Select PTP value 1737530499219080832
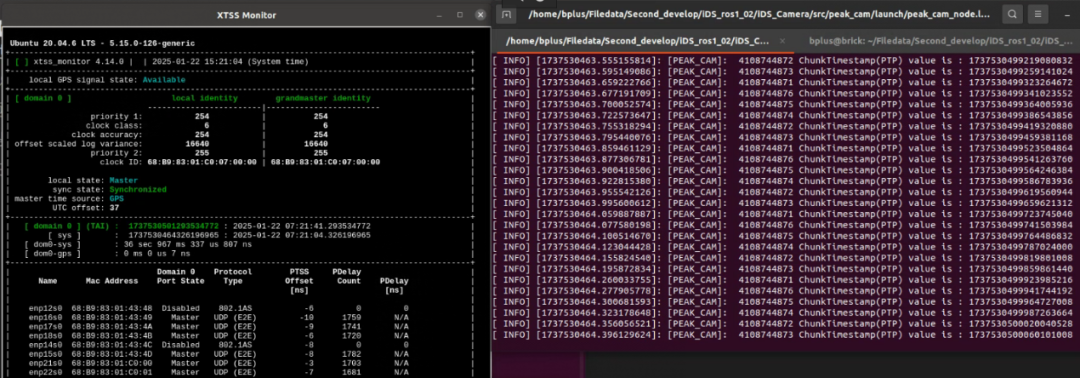This screenshot has height=378, width=1080. pyautogui.click(x=1021, y=61)
